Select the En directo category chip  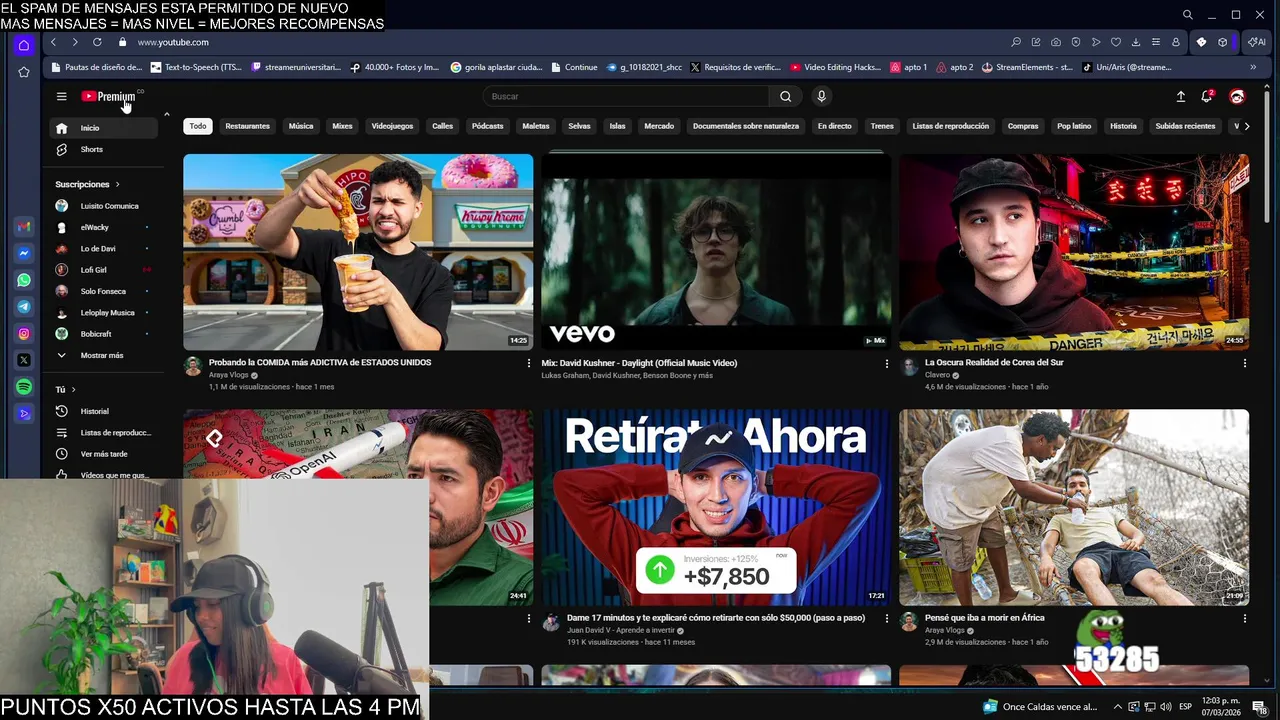click(x=834, y=126)
